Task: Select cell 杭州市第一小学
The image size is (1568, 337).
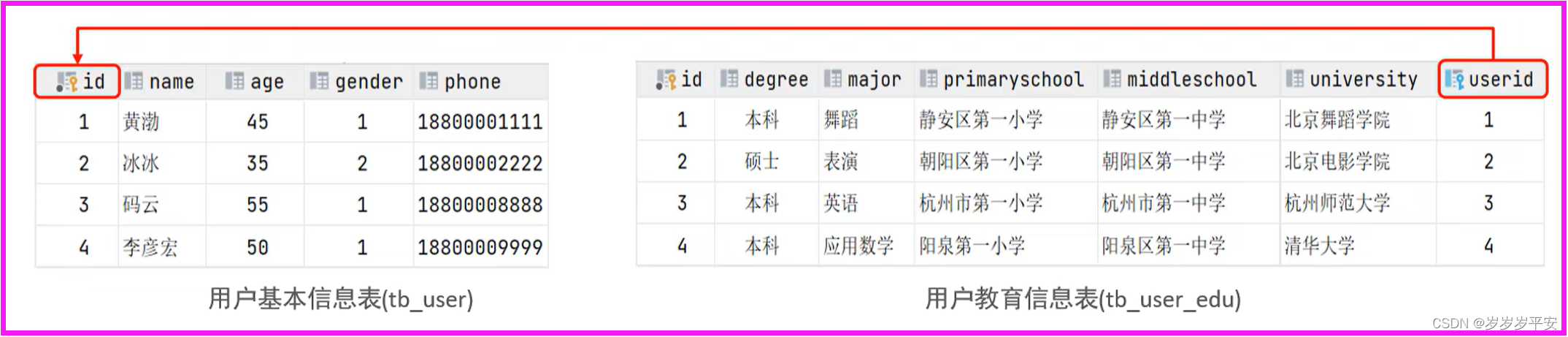Action: point(981,203)
